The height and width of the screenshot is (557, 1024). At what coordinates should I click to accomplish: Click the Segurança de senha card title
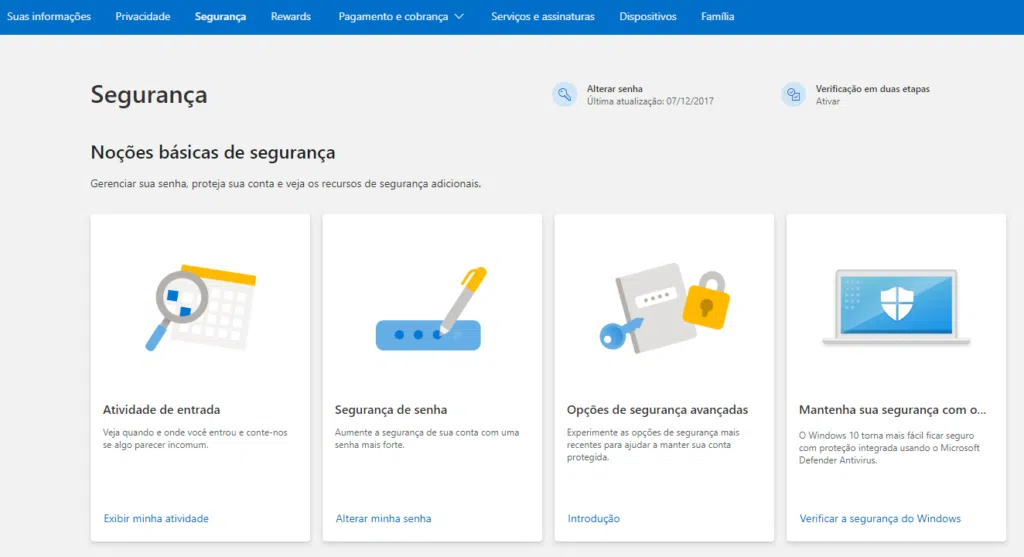tap(391, 409)
